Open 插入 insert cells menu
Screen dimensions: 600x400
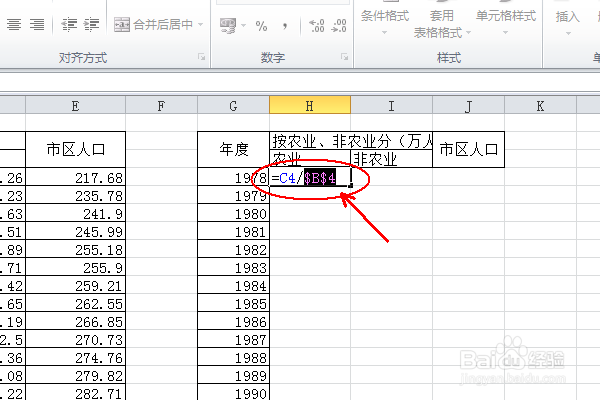568,21
